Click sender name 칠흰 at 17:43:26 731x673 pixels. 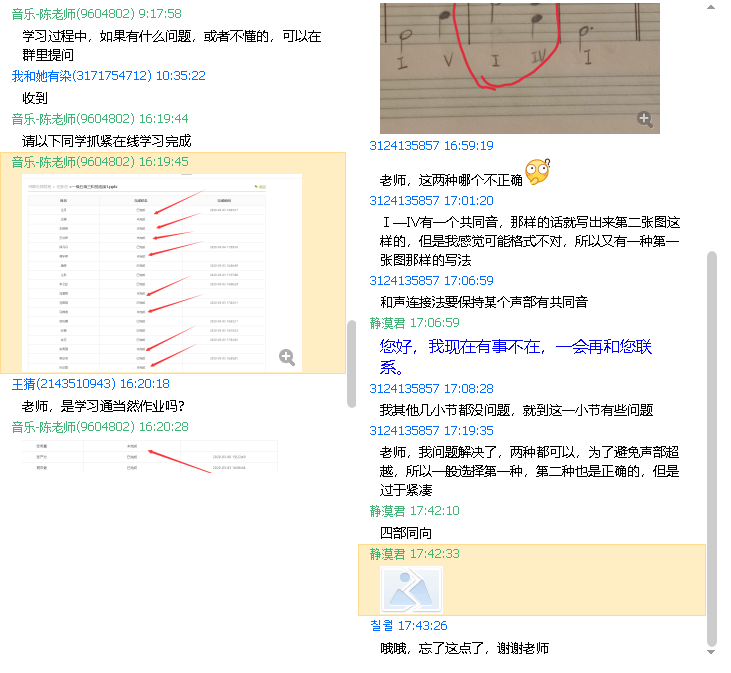(381, 625)
